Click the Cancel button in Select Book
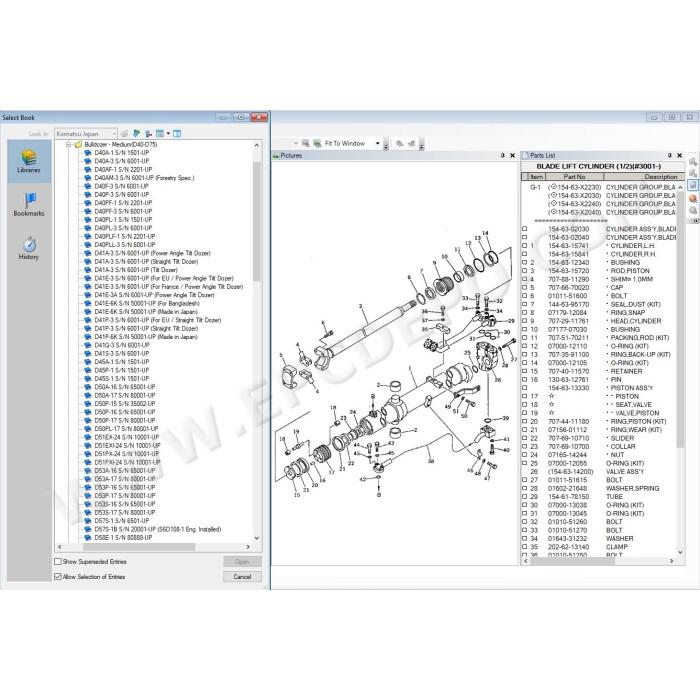The height and width of the screenshot is (700, 700). 242,577
